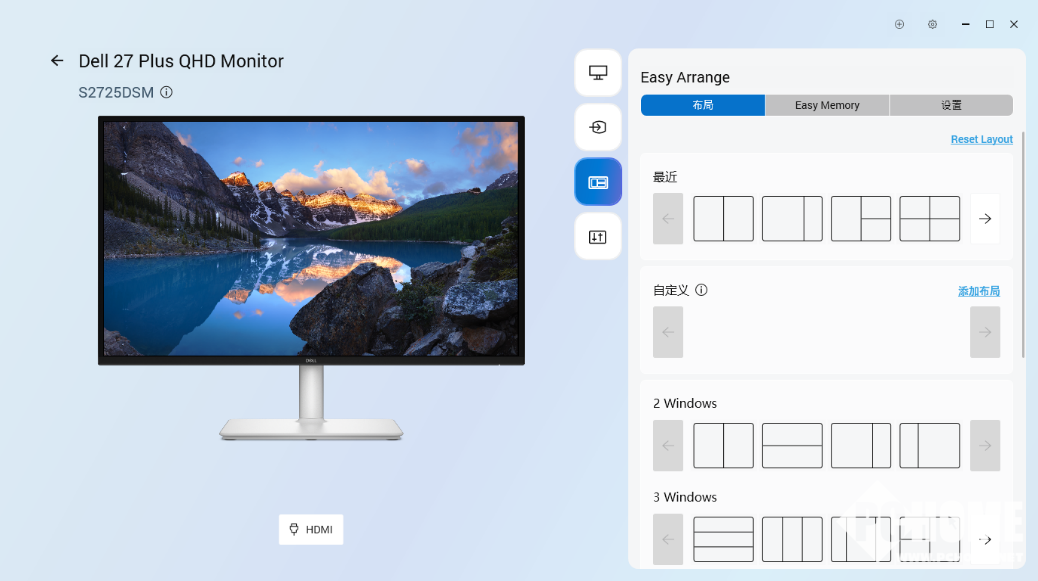
Task: Click the next arrow in 3 Windows row
Action: [985, 539]
